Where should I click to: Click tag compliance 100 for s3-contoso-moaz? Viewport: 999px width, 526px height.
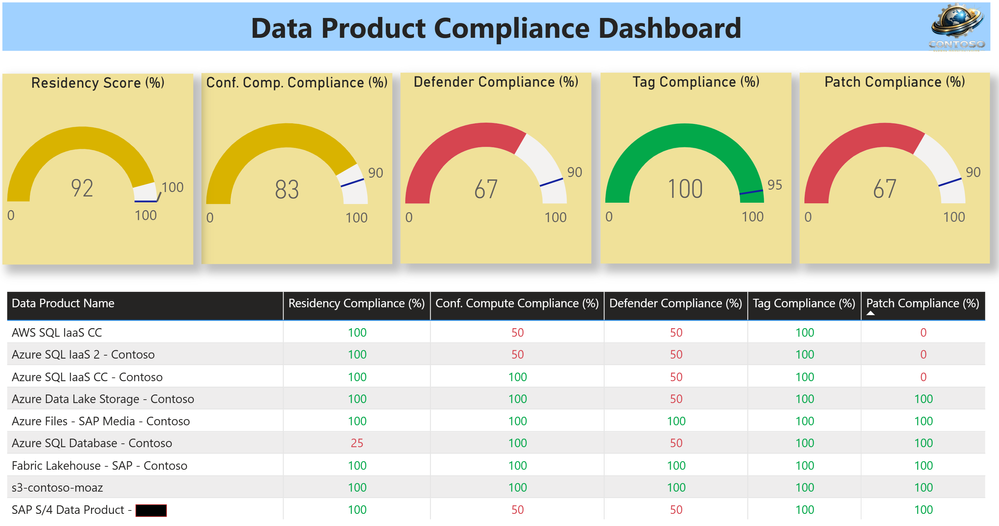click(x=805, y=488)
